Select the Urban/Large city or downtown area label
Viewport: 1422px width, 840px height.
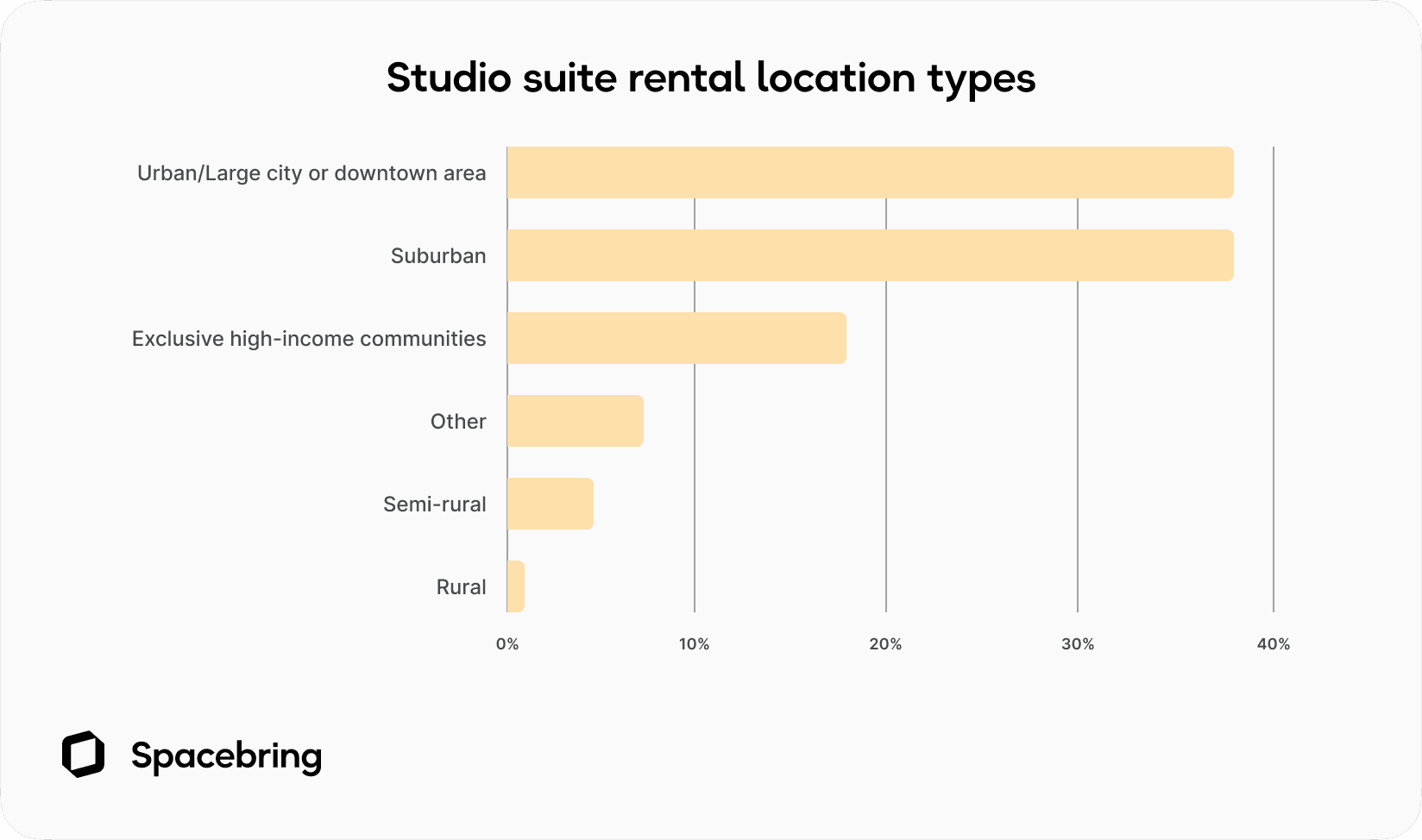pyautogui.click(x=311, y=172)
